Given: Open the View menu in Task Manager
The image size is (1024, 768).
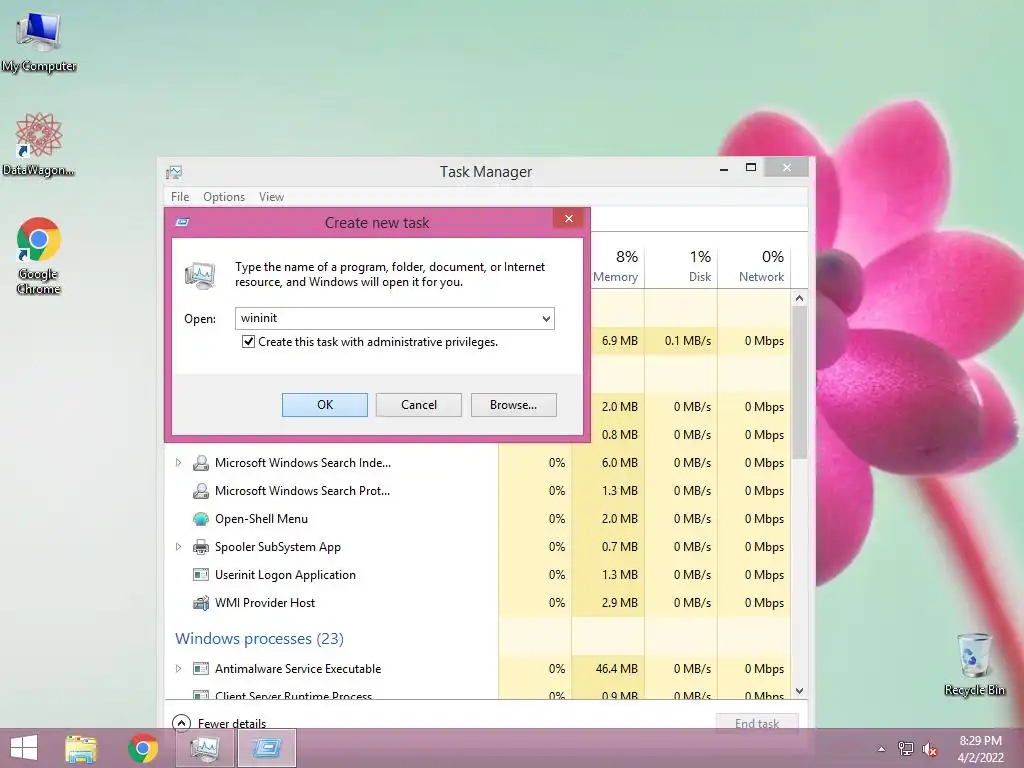Looking at the screenshot, I should pos(271,197).
